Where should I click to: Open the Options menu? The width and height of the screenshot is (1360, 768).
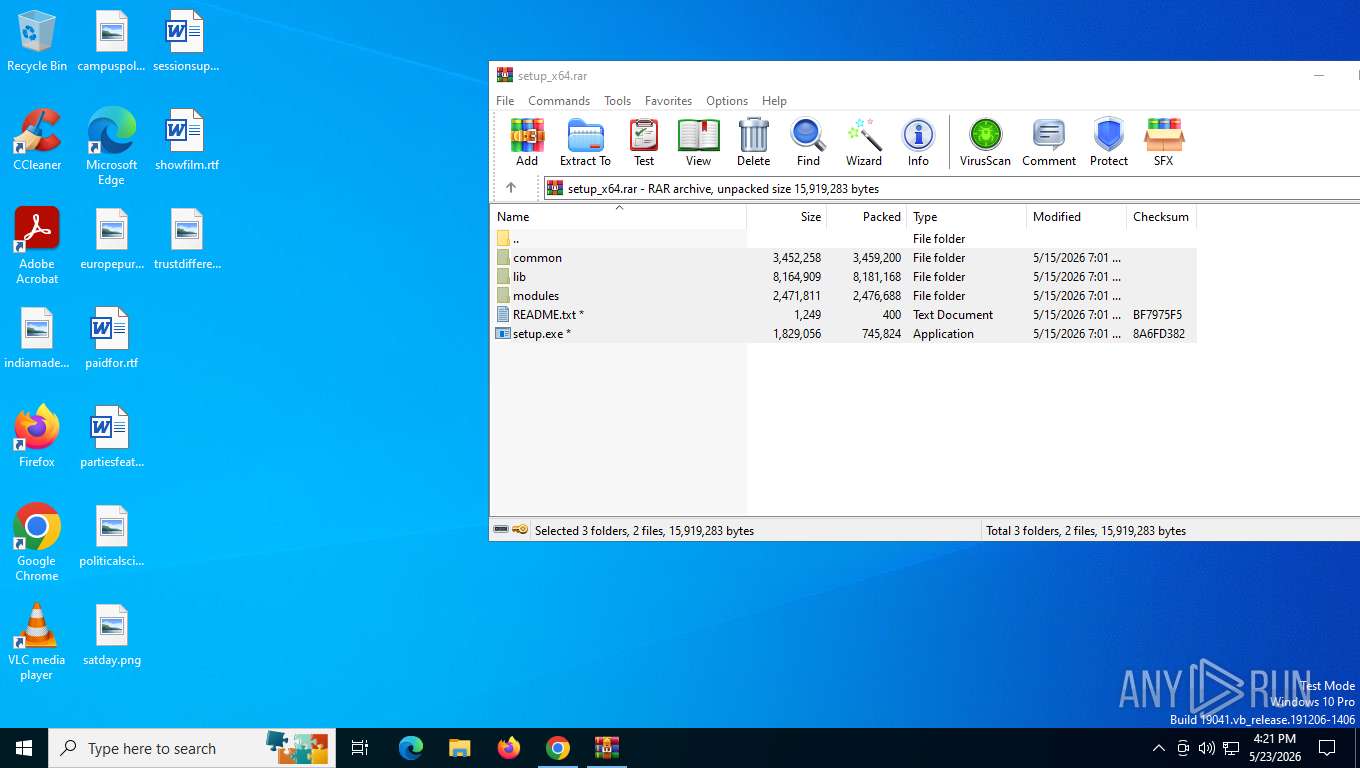(x=727, y=101)
